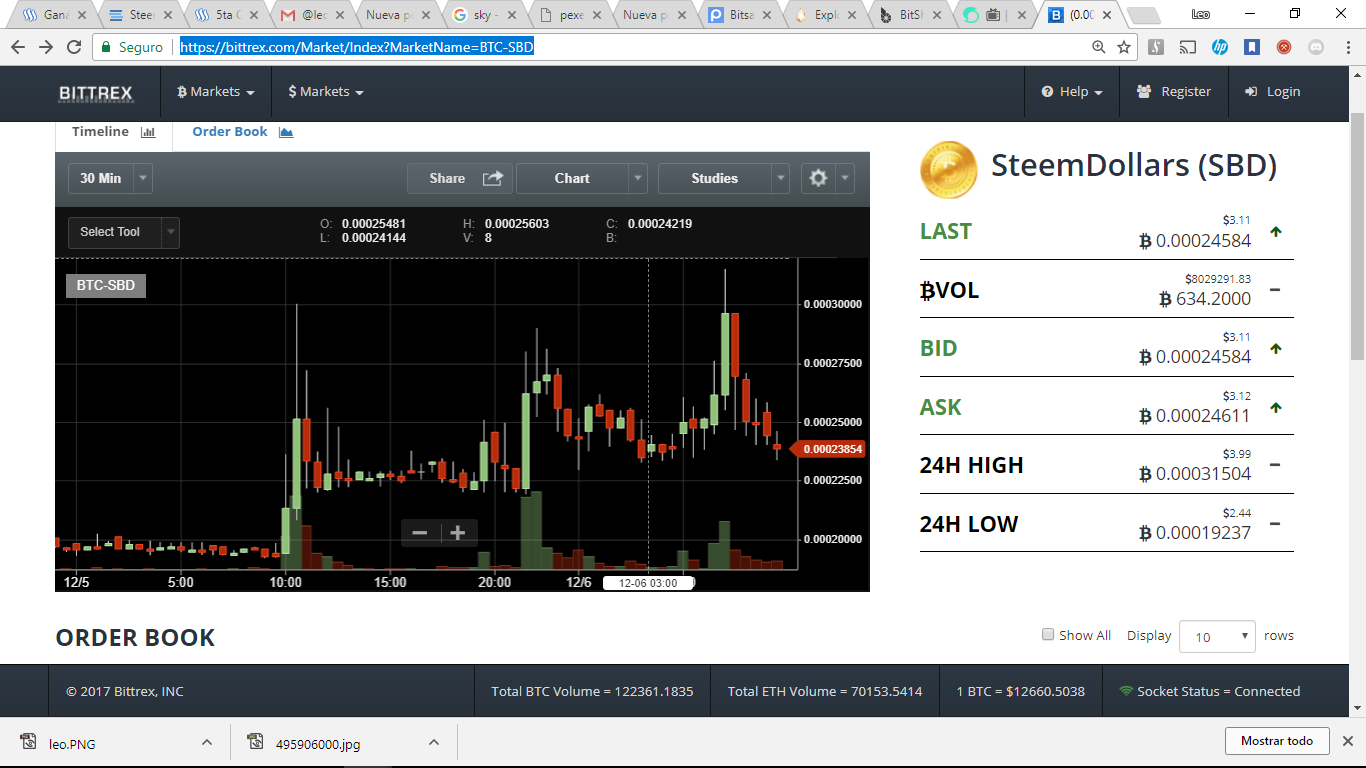The image size is (1366, 768).
Task: Click the Share button on chart
Action: pyautogui.click(x=460, y=178)
